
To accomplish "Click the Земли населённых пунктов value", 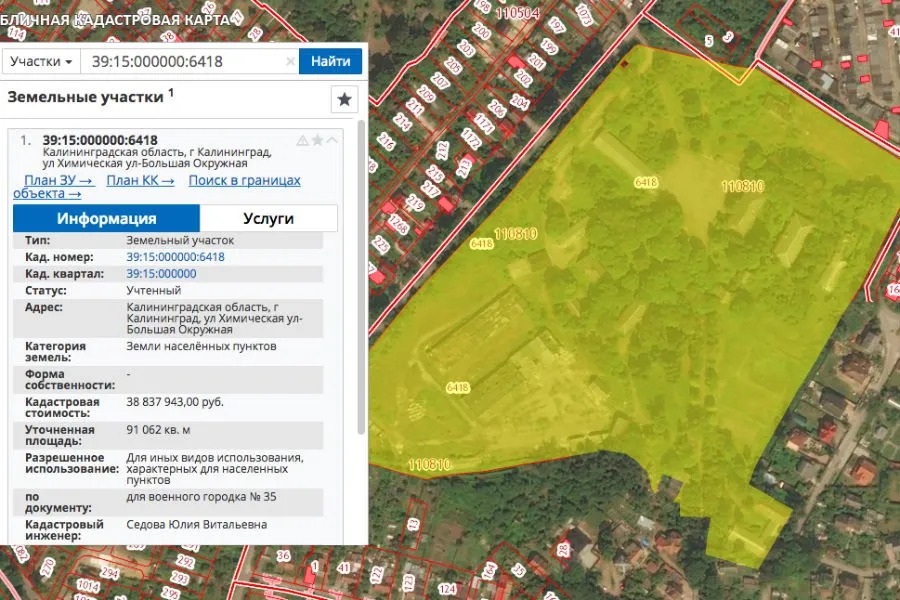I will tap(201, 346).
